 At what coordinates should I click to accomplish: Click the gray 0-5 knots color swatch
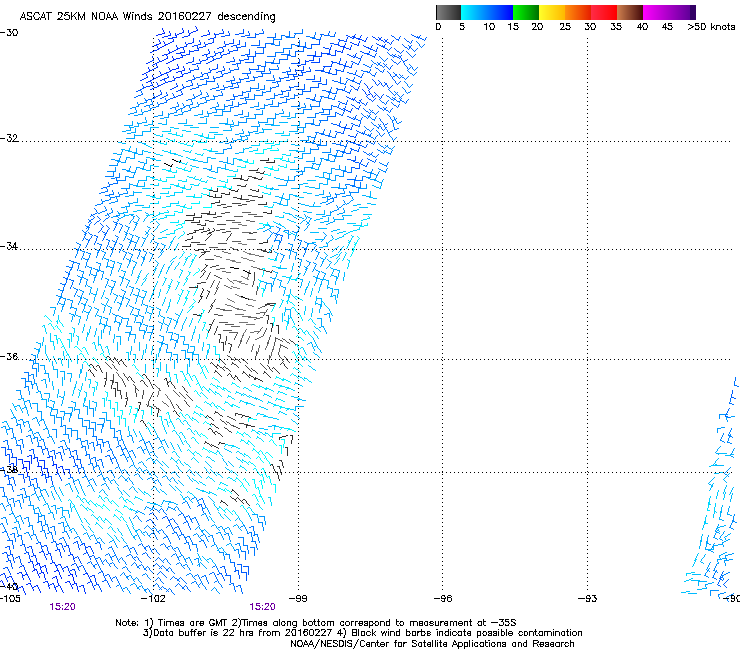(448, 12)
